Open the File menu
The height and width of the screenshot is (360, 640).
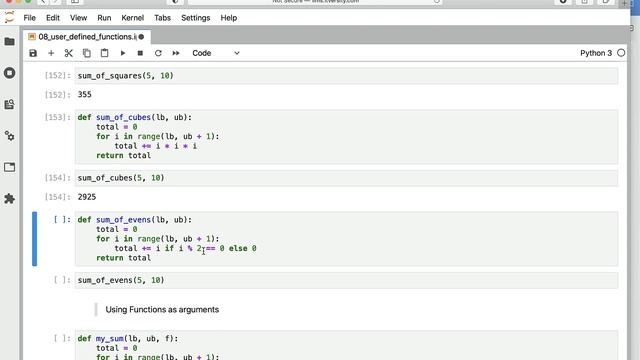pyautogui.click(x=29, y=18)
